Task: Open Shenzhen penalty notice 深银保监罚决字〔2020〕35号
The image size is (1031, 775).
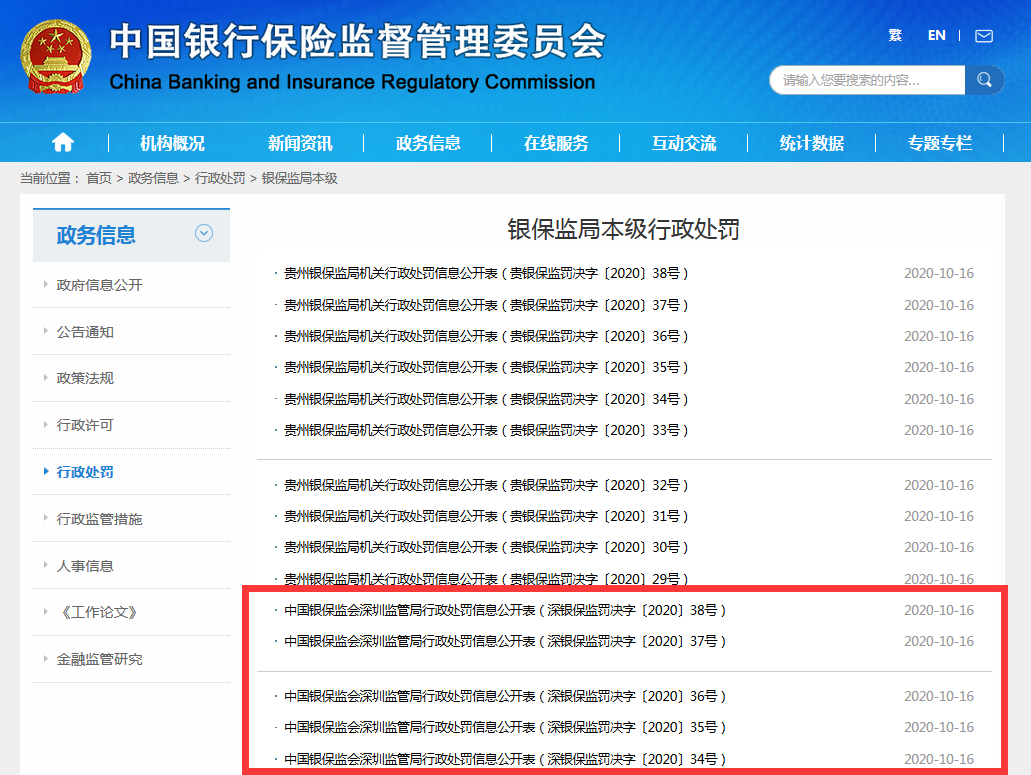Action: coord(505,727)
